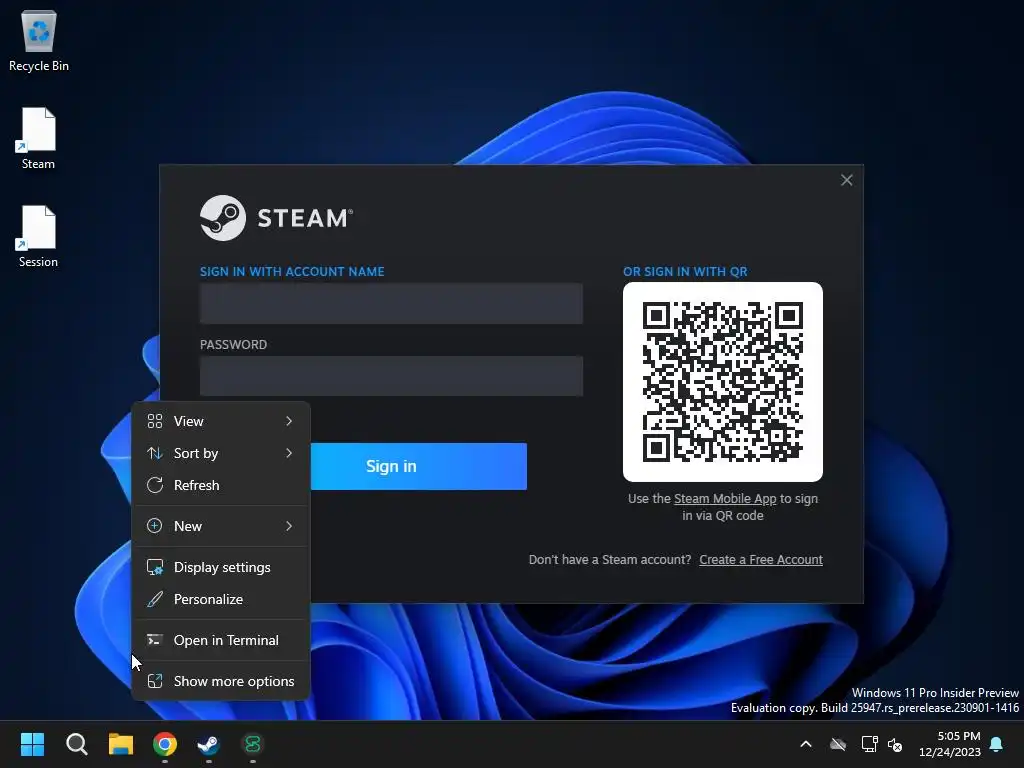Focus the Password input field

pyautogui.click(x=391, y=376)
